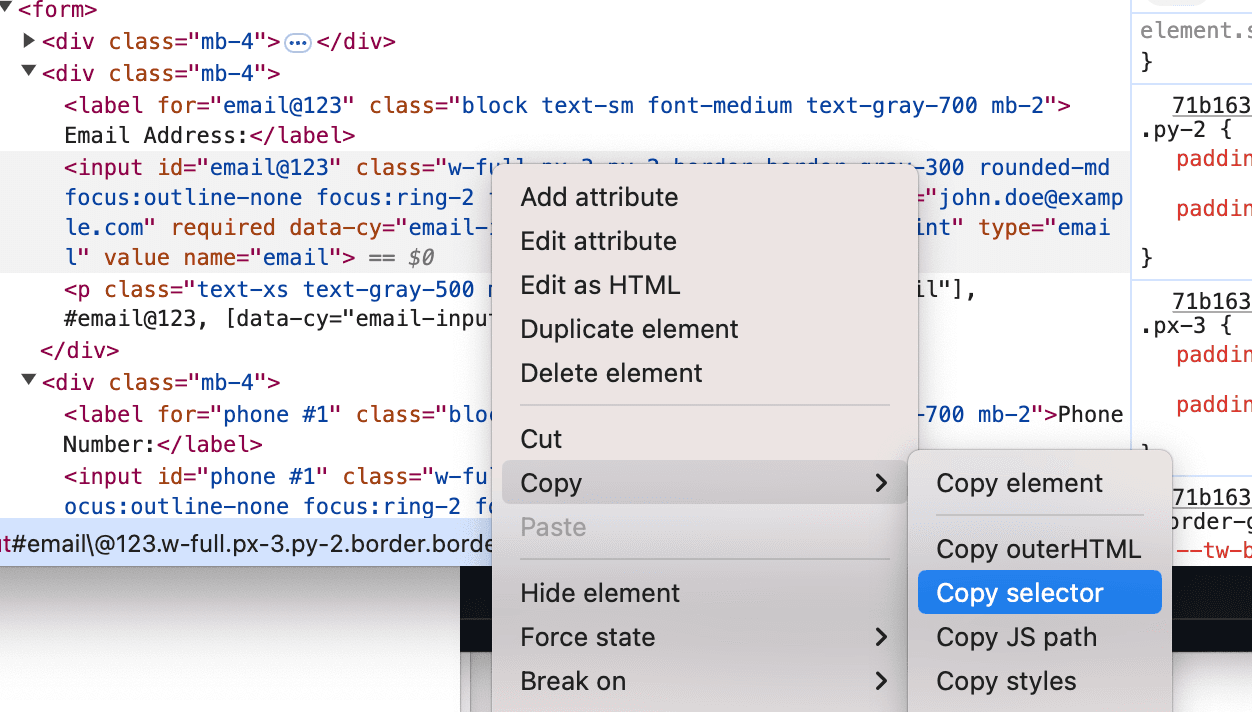
Task: Click the breadcrumb input#email\@123 selector
Action: pyautogui.click(x=247, y=544)
